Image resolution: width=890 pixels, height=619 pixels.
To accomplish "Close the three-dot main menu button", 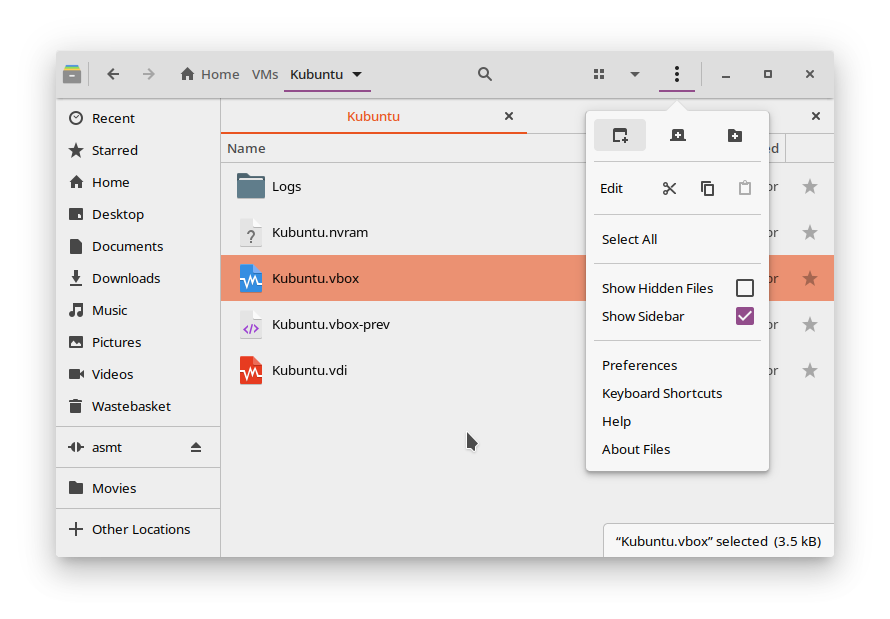I will click(677, 74).
